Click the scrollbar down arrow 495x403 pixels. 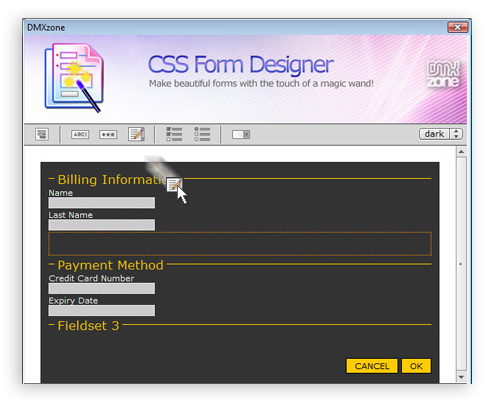point(461,377)
